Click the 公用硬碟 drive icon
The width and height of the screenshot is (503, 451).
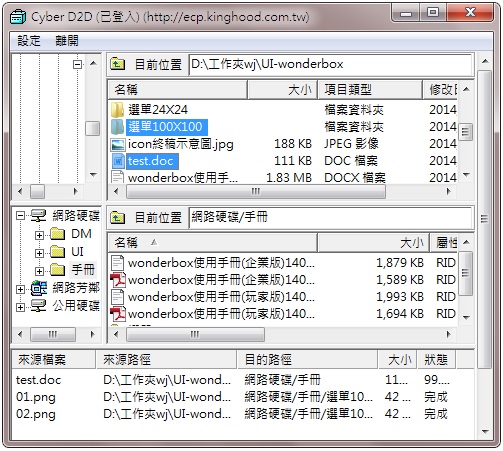pyautogui.click(x=38, y=305)
